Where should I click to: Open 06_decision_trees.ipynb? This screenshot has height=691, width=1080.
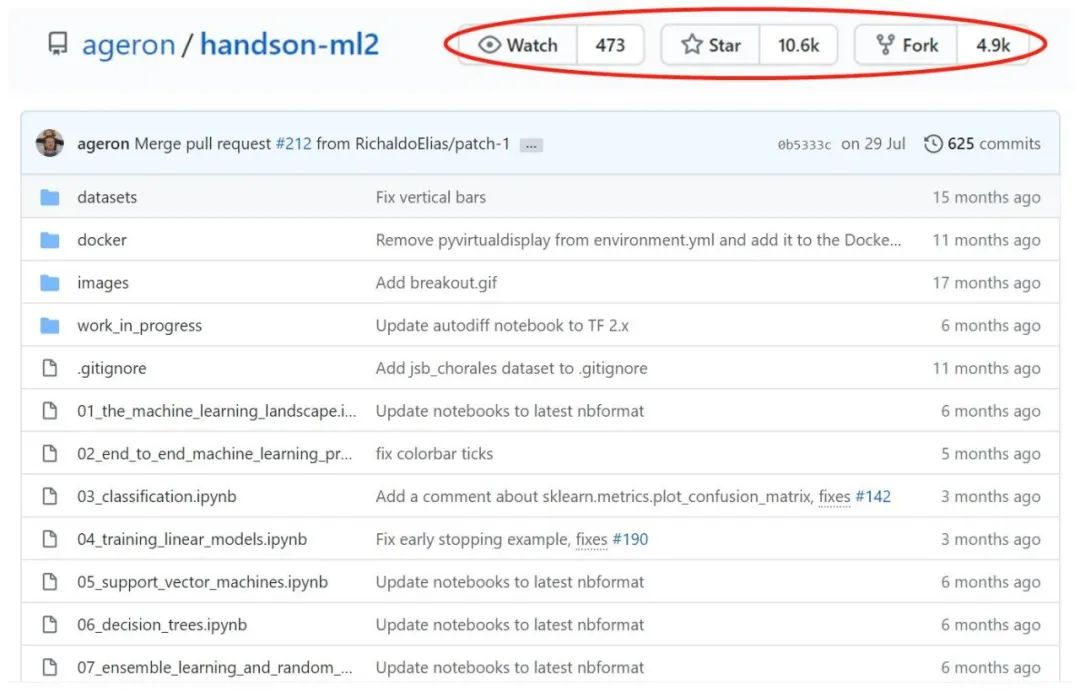click(162, 625)
